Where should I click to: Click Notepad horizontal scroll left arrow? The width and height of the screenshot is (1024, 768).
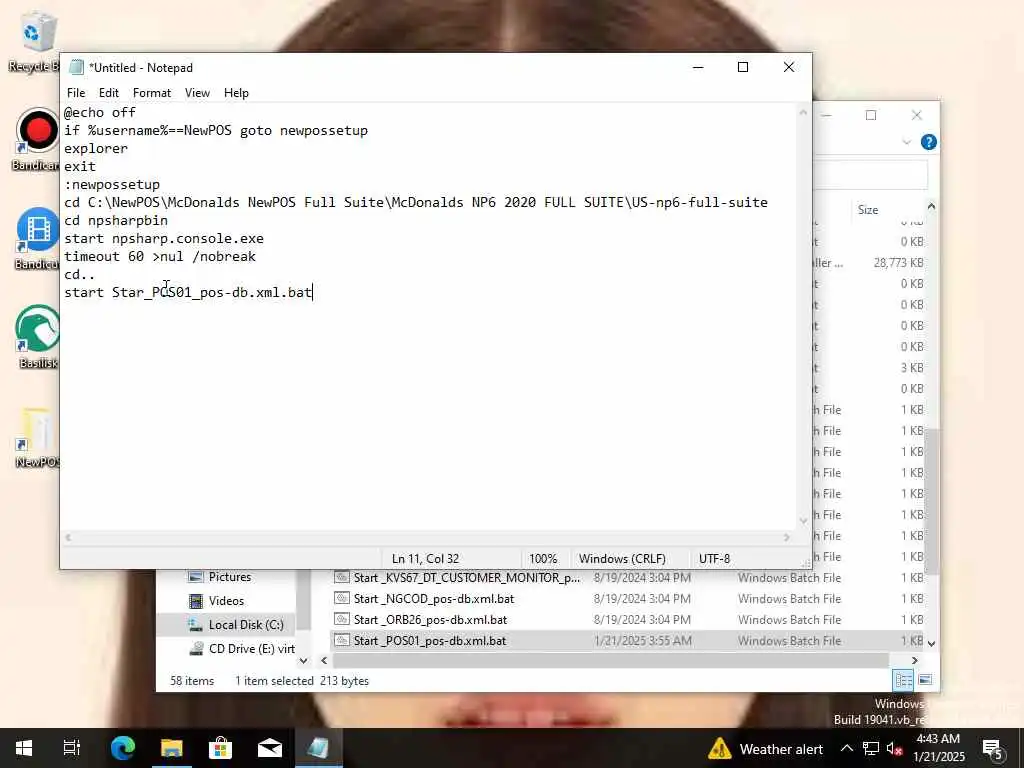click(69, 537)
